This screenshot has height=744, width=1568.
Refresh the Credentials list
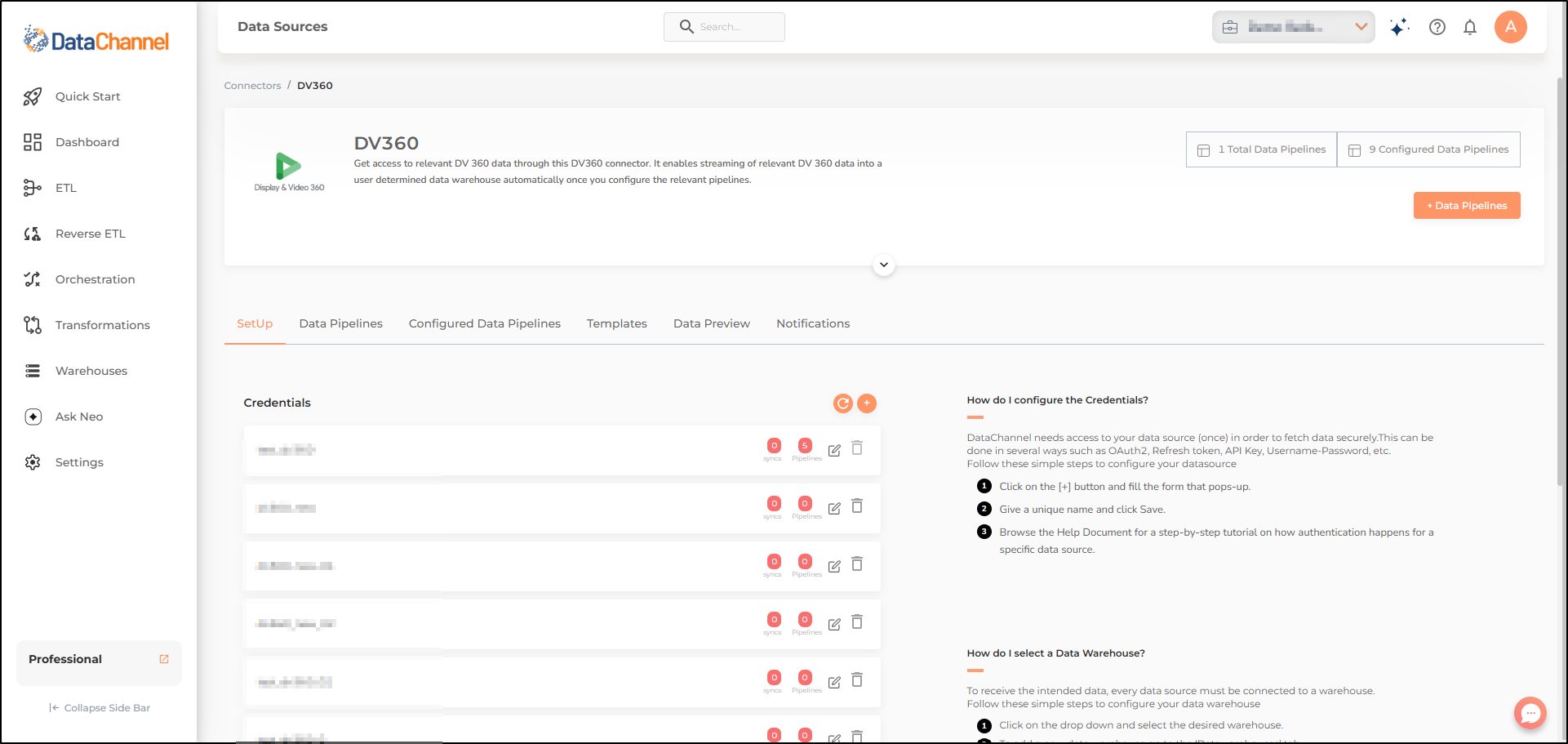point(843,403)
